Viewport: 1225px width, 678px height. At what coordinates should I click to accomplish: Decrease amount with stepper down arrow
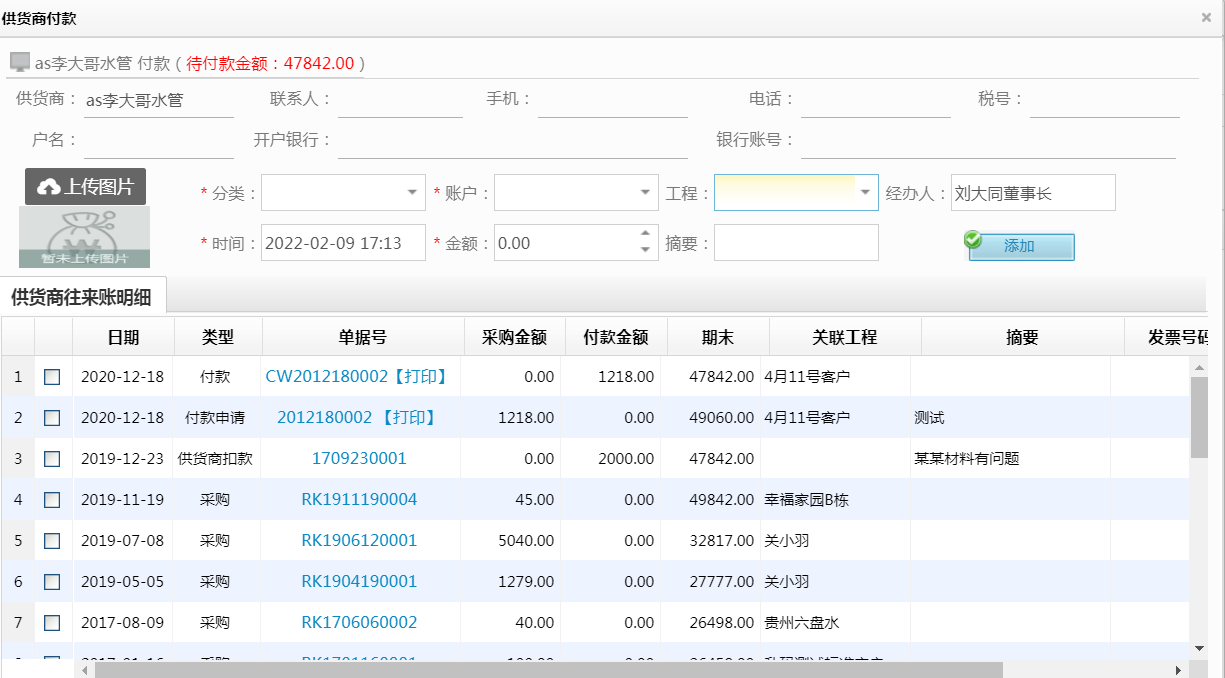pyautogui.click(x=645, y=250)
